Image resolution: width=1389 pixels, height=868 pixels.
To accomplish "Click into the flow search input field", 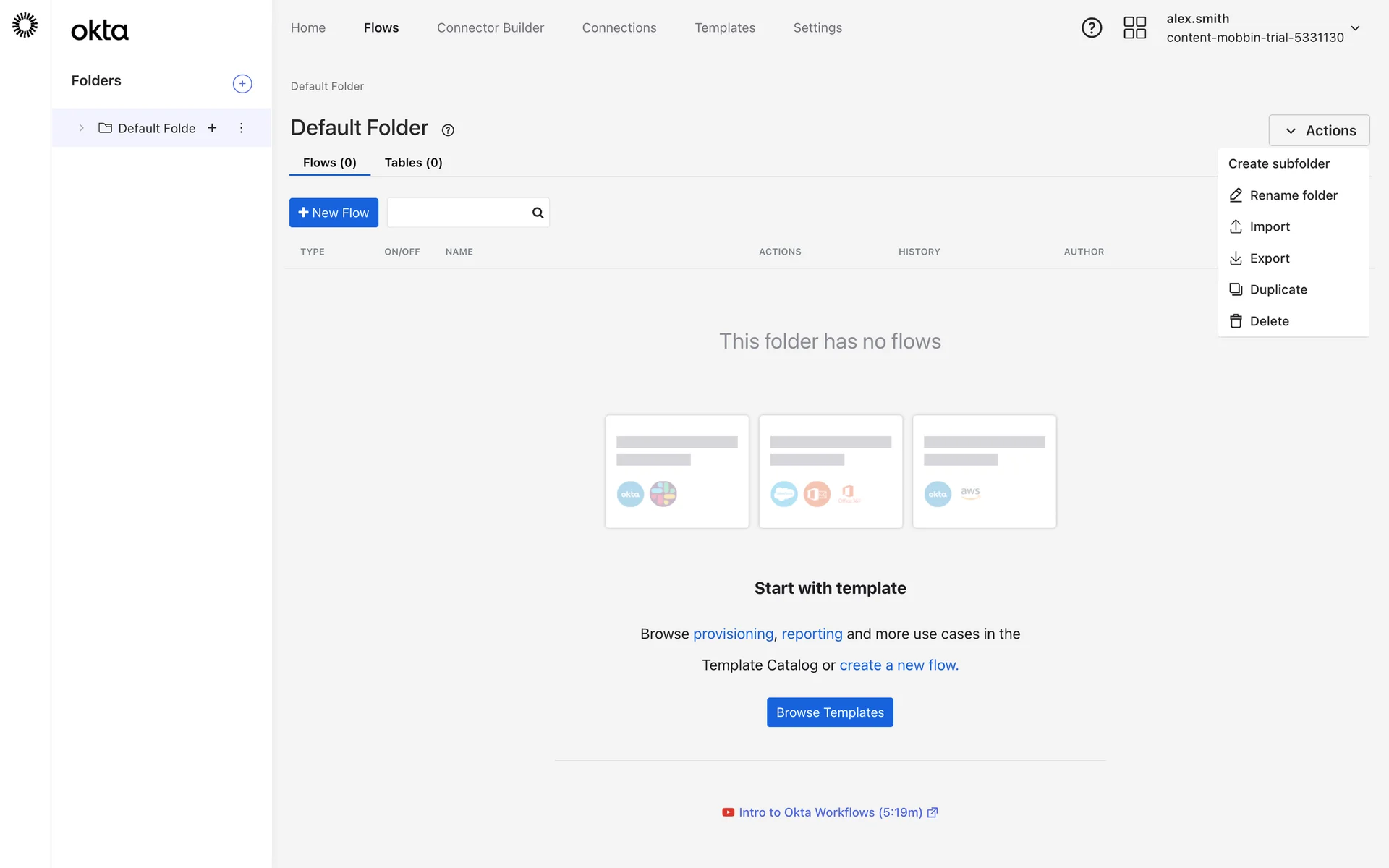I will coord(459,213).
